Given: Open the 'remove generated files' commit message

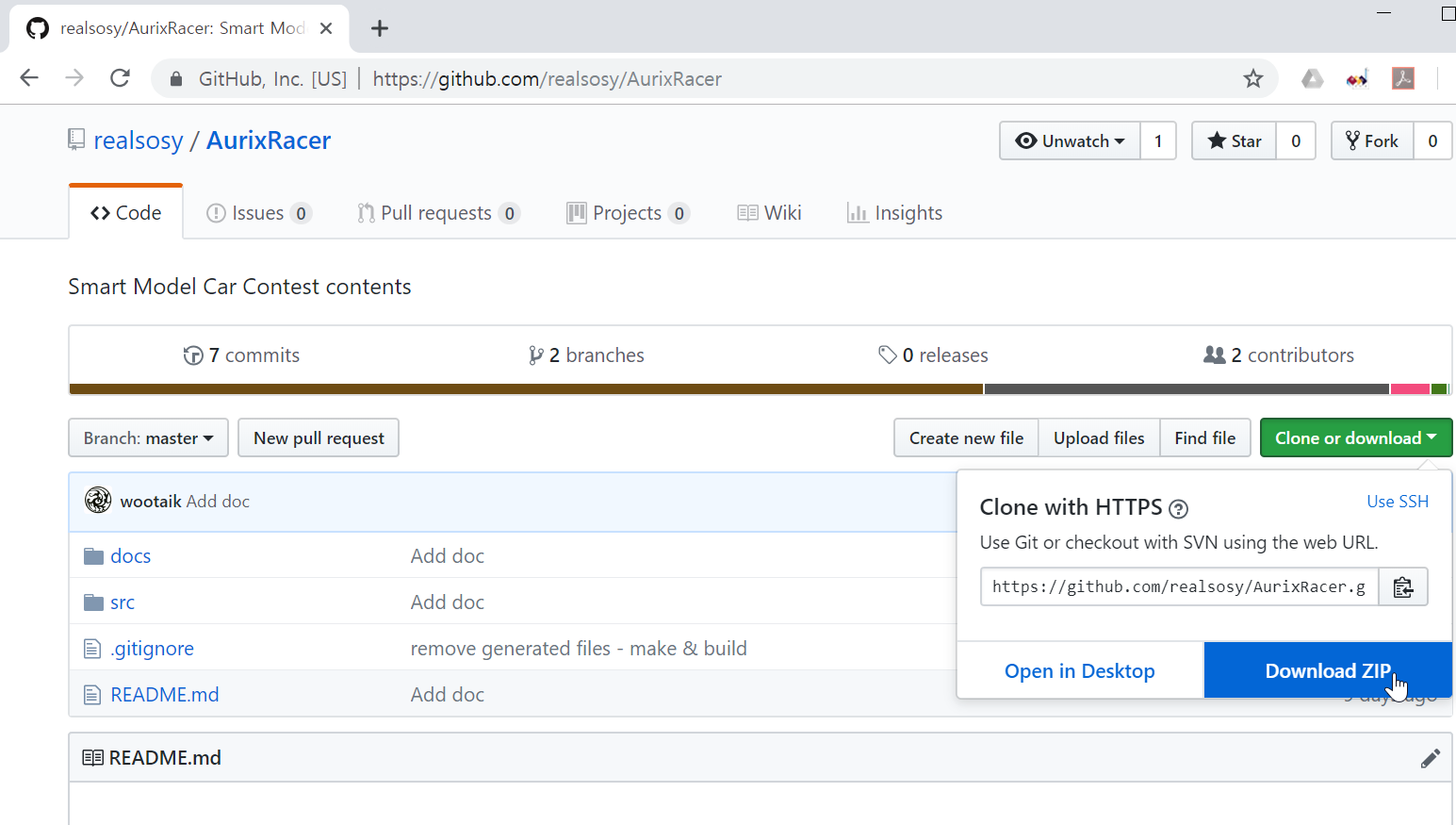Looking at the screenshot, I should point(579,649).
